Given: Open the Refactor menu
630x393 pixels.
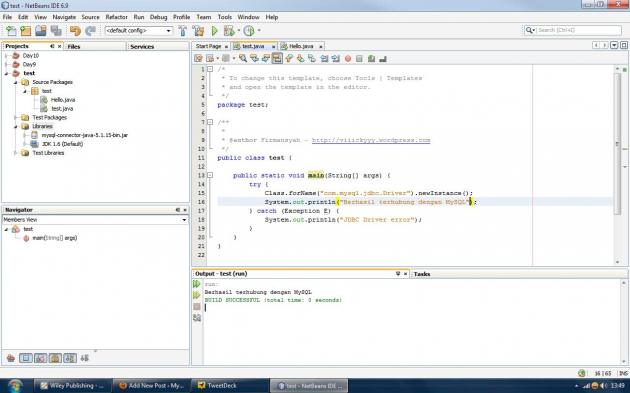Looking at the screenshot, I should tap(117, 17).
